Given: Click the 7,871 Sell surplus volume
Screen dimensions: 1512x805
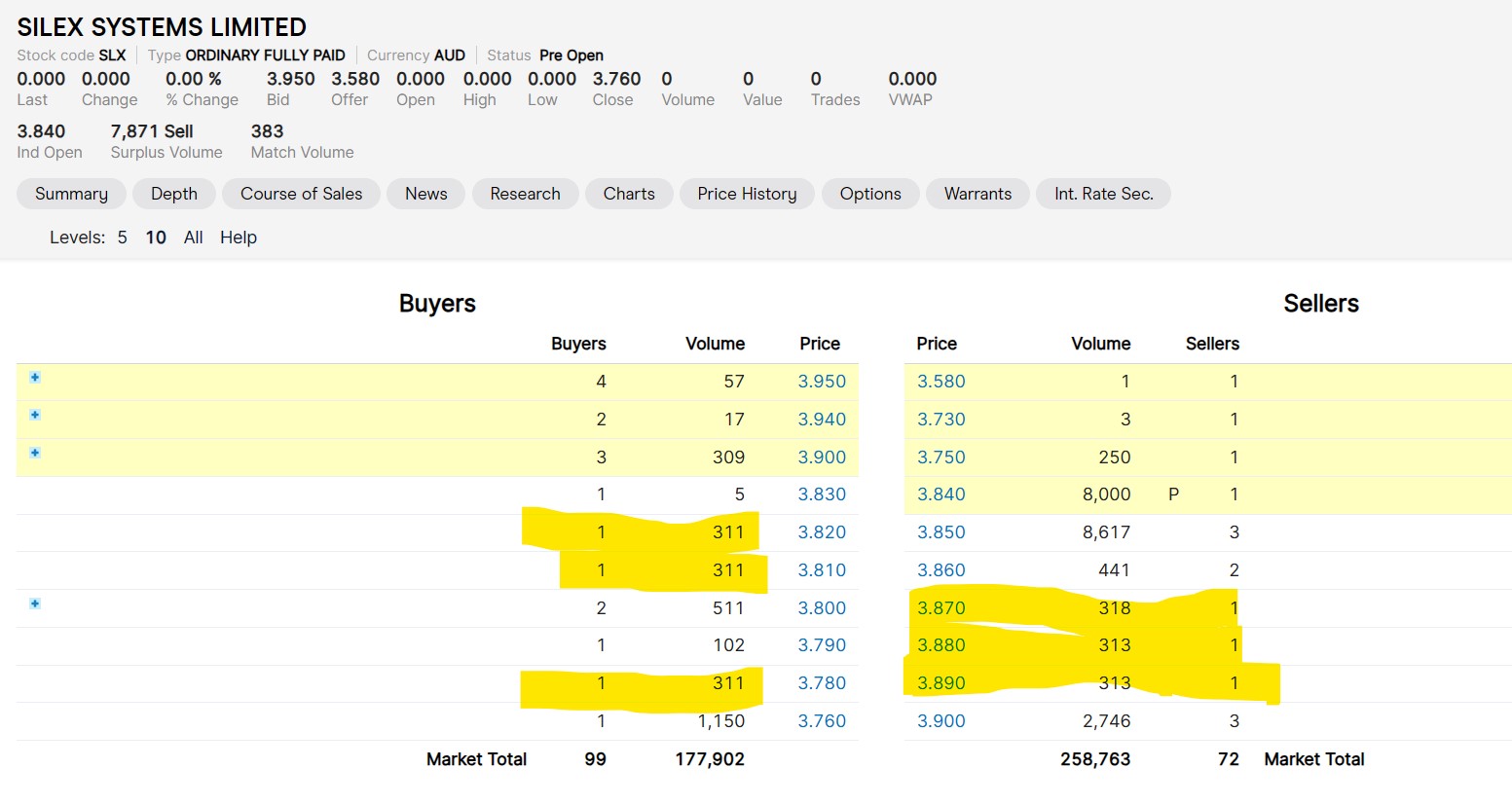Looking at the screenshot, I should [152, 131].
